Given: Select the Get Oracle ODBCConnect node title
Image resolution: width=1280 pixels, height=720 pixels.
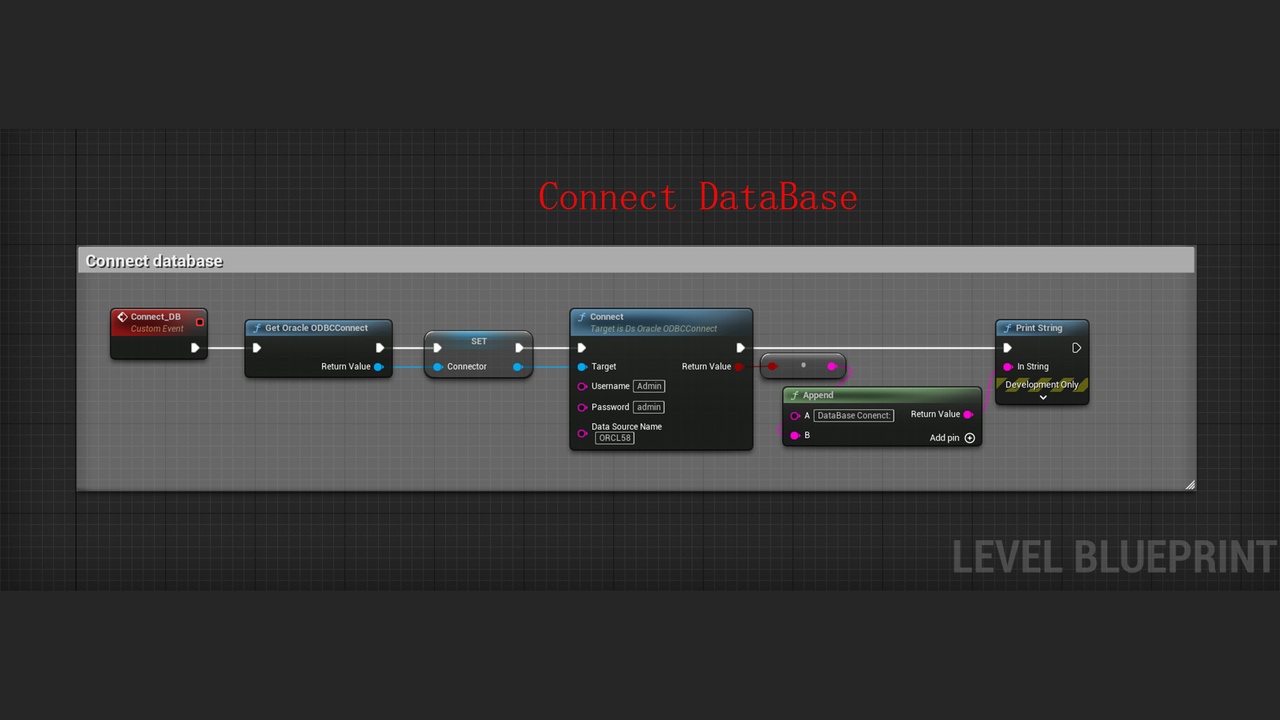Looking at the screenshot, I should coord(316,328).
